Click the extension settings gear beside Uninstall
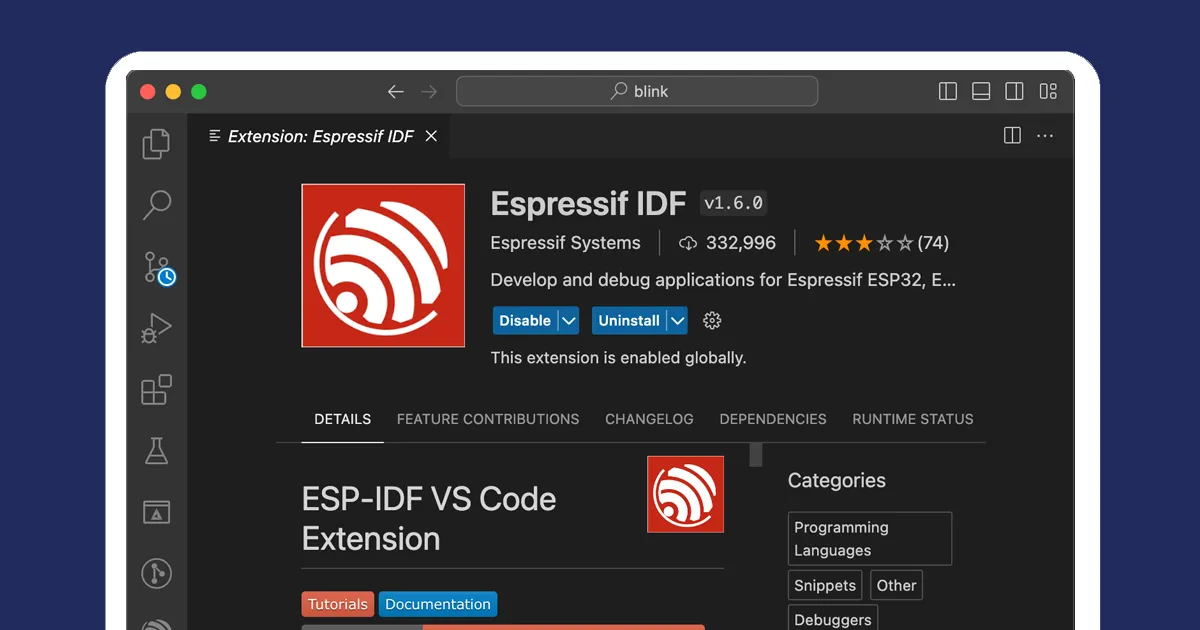This screenshot has width=1200, height=630. tap(711, 320)
